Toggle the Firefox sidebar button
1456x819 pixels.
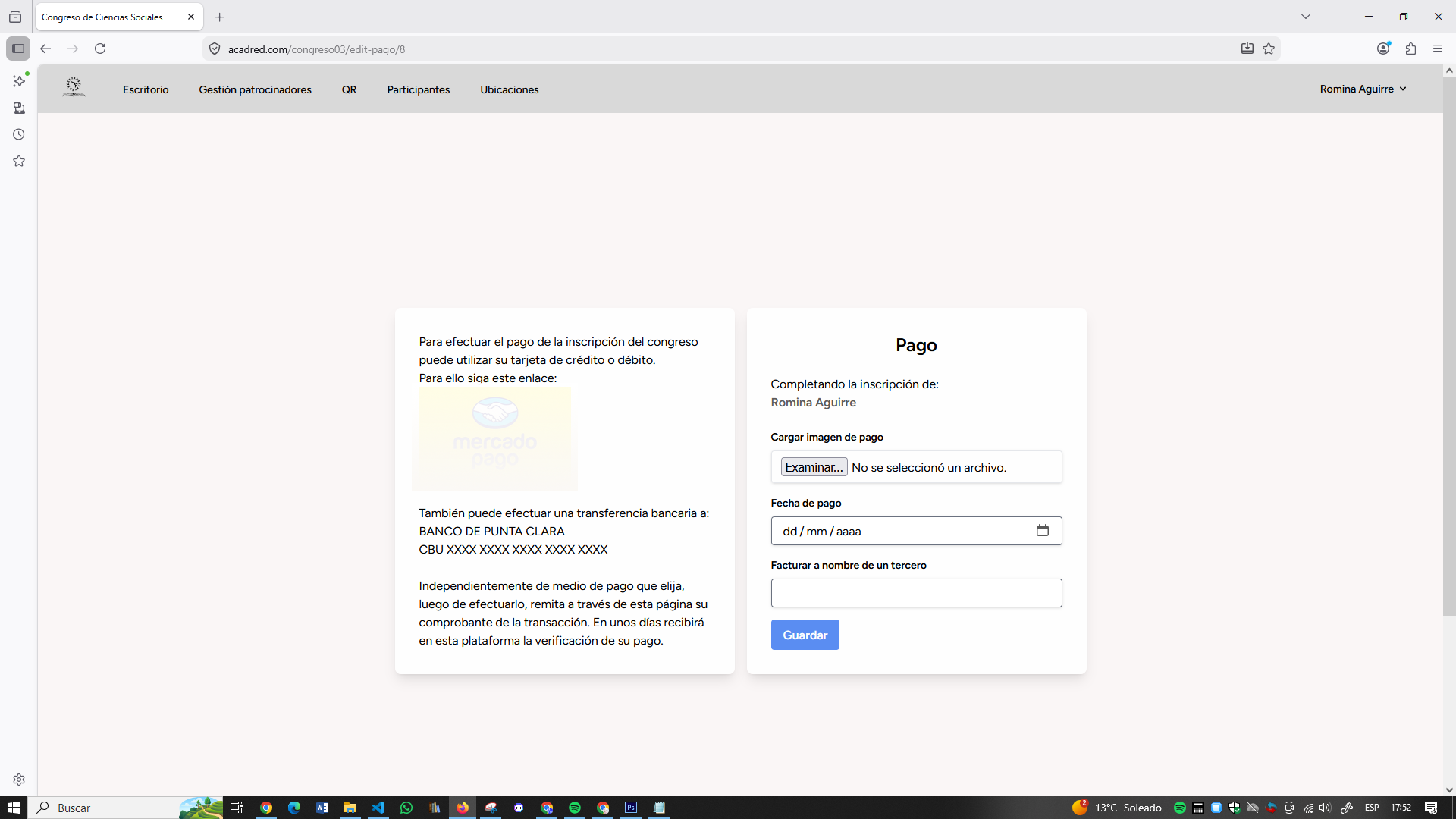pos(18,49)
